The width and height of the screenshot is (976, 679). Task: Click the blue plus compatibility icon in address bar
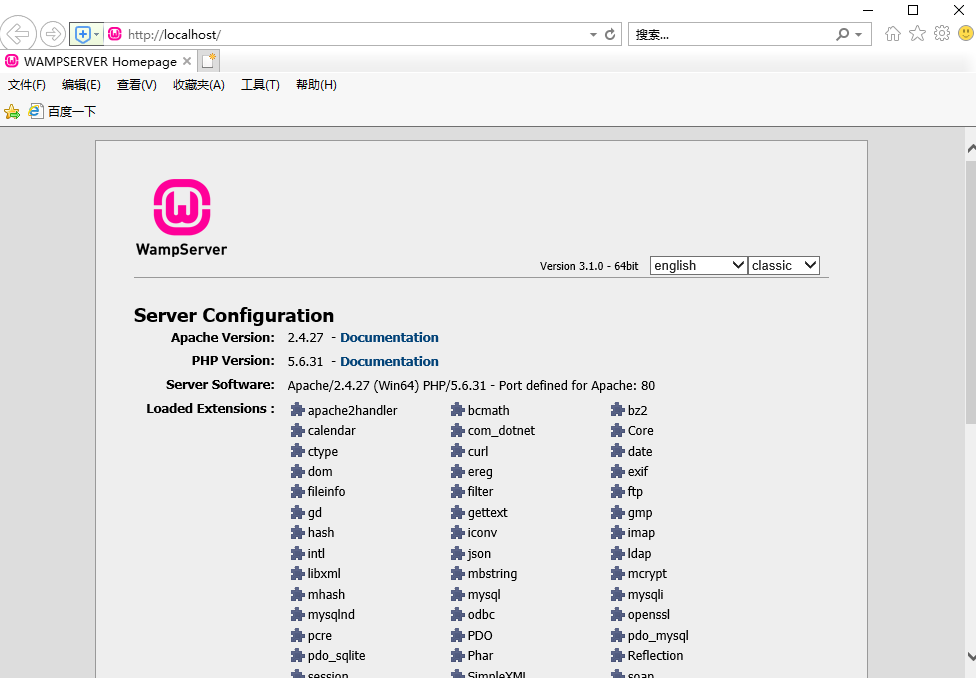[x=83, y=34]
